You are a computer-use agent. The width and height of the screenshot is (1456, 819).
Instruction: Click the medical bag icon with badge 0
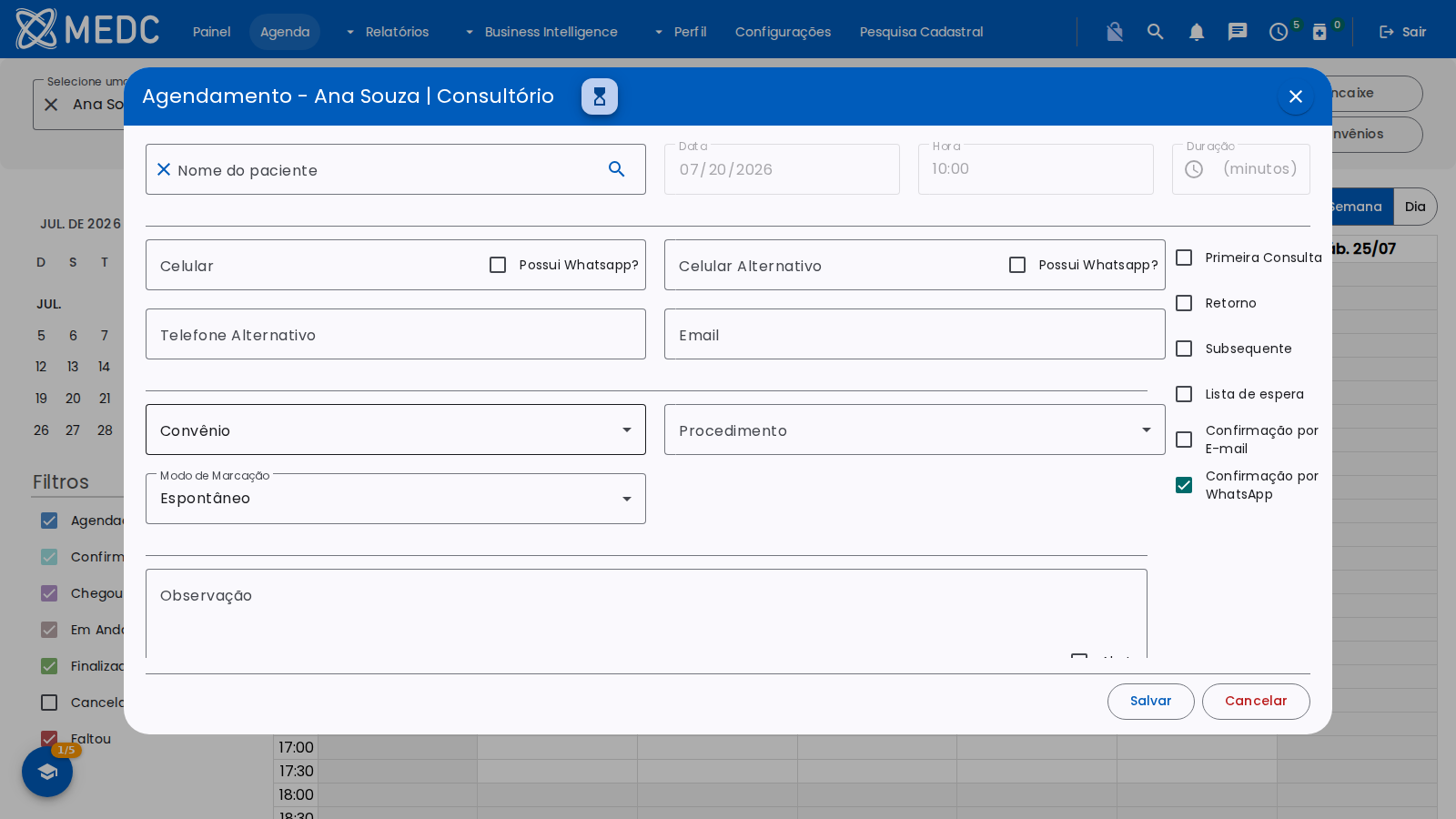coord(1319,32)
